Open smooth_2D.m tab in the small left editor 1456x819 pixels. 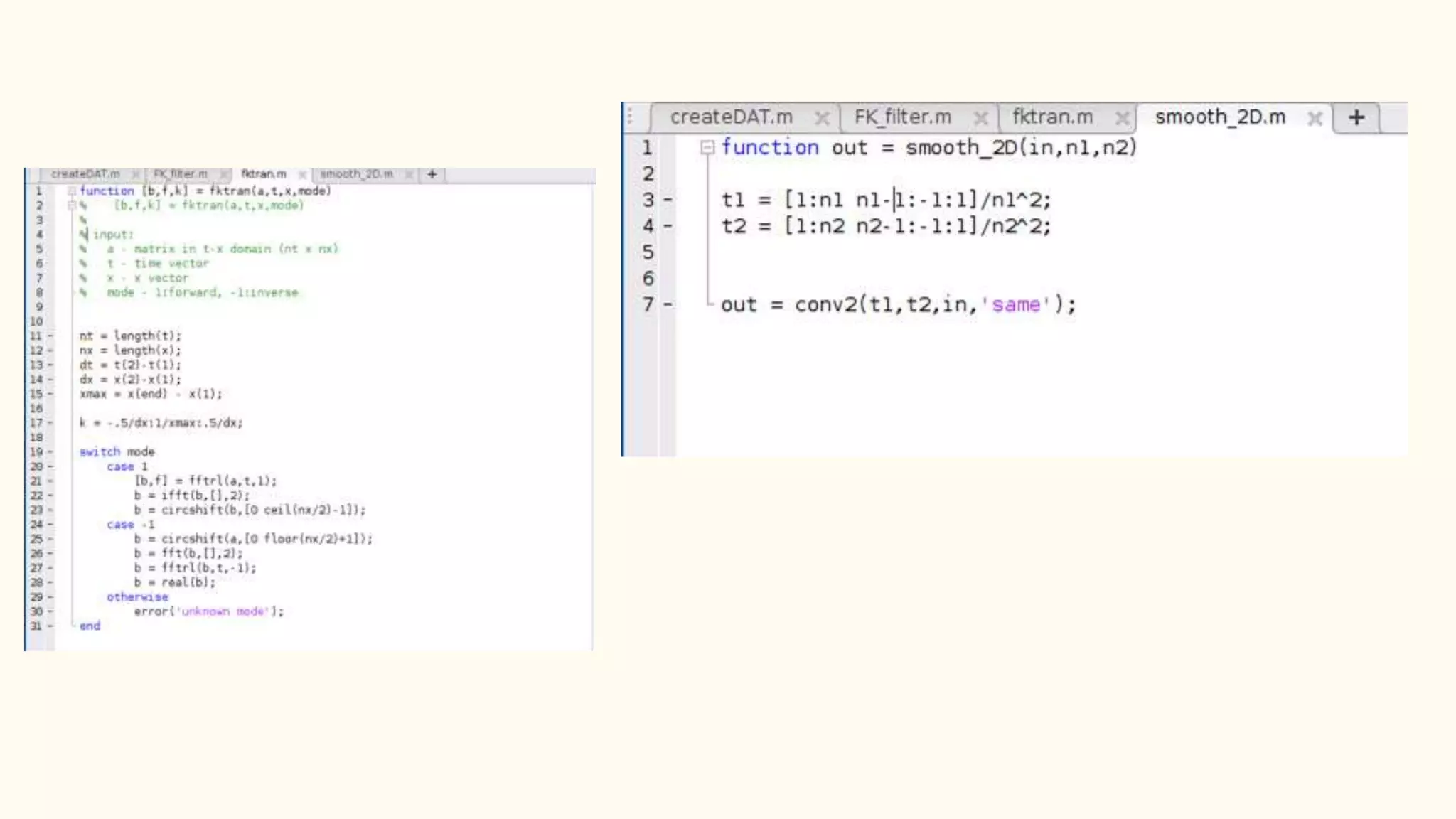pos(356,174)
